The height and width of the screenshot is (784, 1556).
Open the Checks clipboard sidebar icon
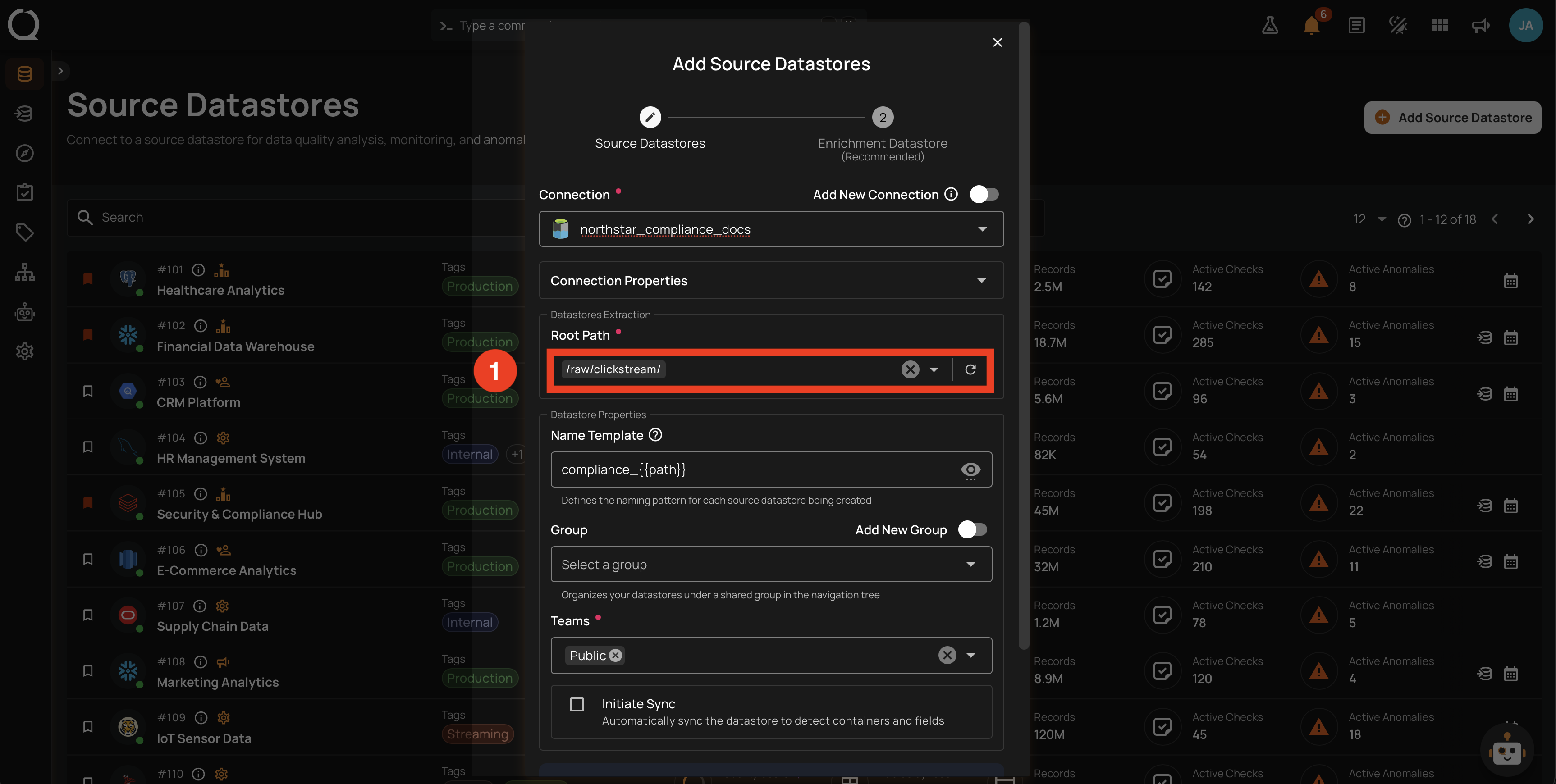(x=25, y=193)
